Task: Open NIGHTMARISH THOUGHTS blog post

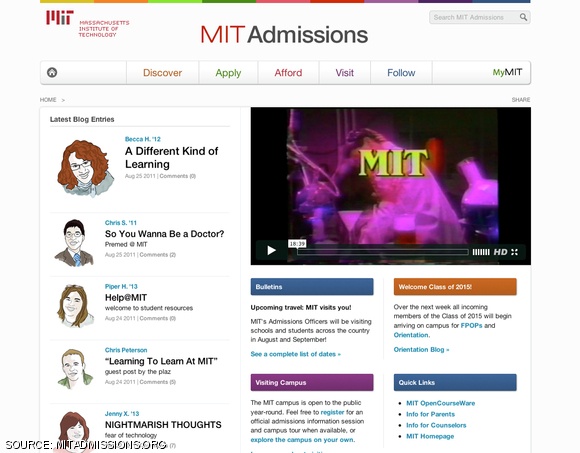Action: (163, 425)
